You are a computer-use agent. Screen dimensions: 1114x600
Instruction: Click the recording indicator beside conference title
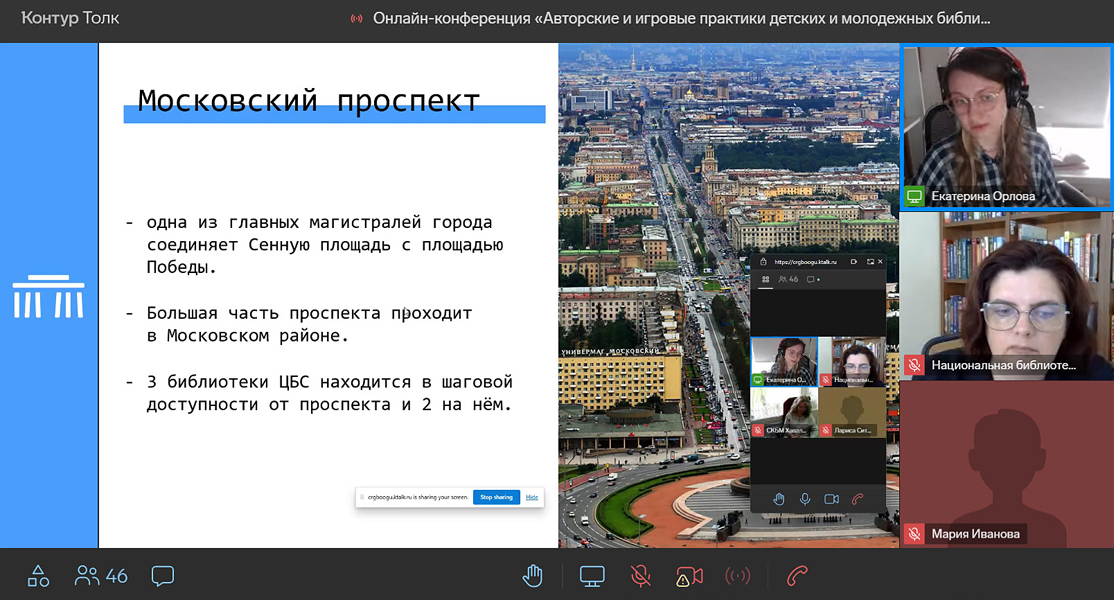point(356,18)
